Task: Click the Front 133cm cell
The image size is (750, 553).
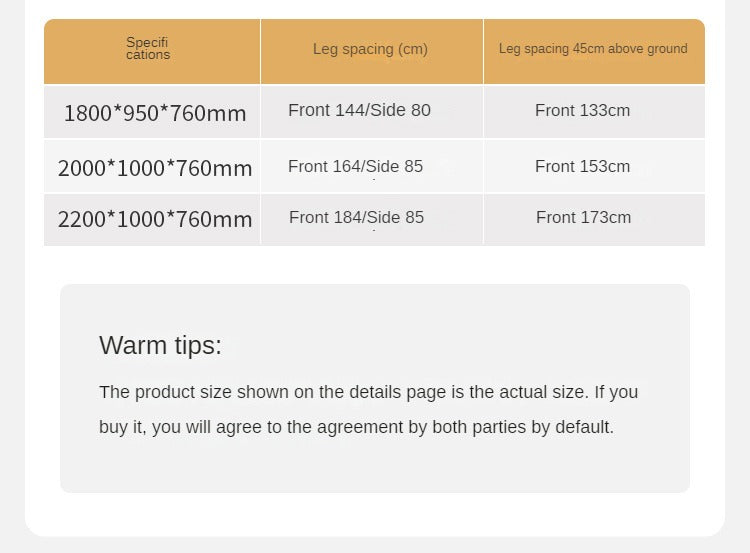Action: [594, 112]
